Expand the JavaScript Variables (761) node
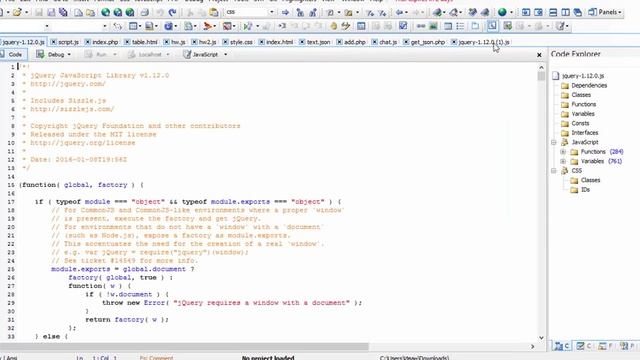The image size is (640, 360). pyautogui.click(x=563, y=161)
